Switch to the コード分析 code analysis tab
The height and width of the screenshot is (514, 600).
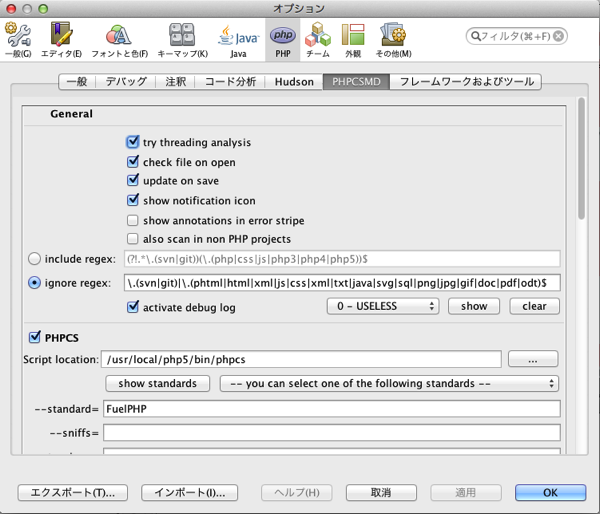230,82
